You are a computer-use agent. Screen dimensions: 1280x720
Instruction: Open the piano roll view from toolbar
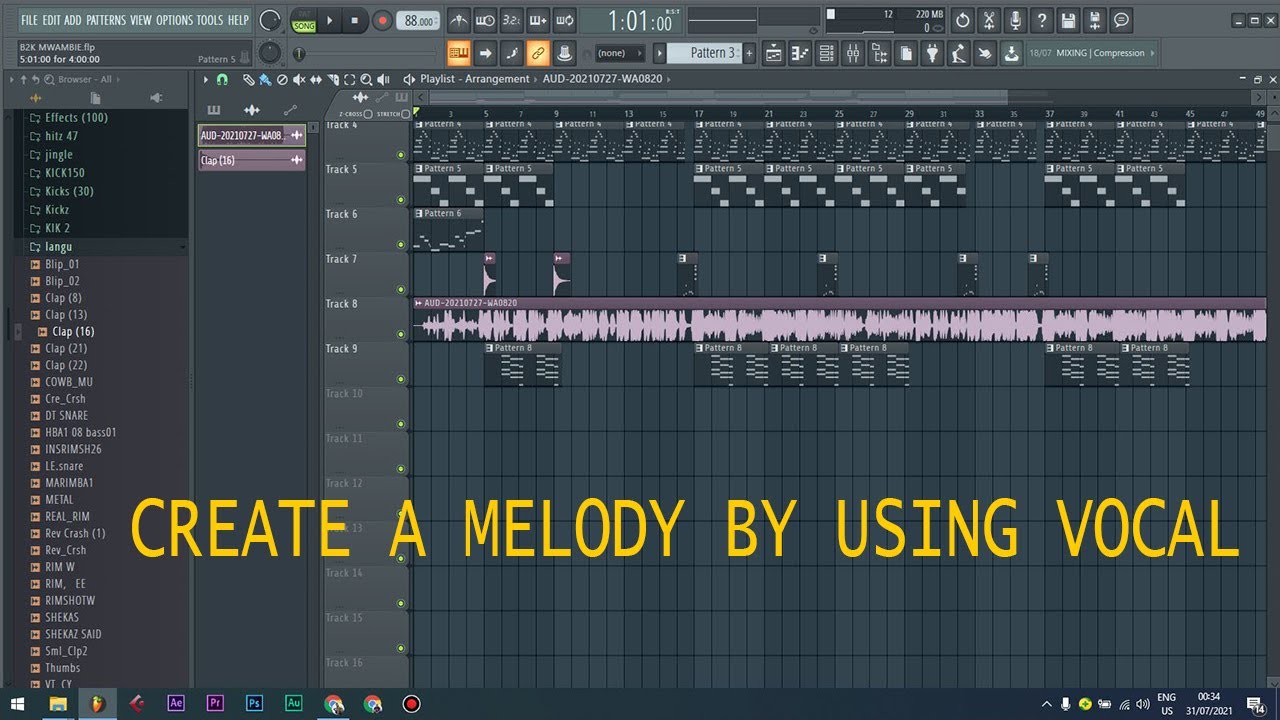800,53
